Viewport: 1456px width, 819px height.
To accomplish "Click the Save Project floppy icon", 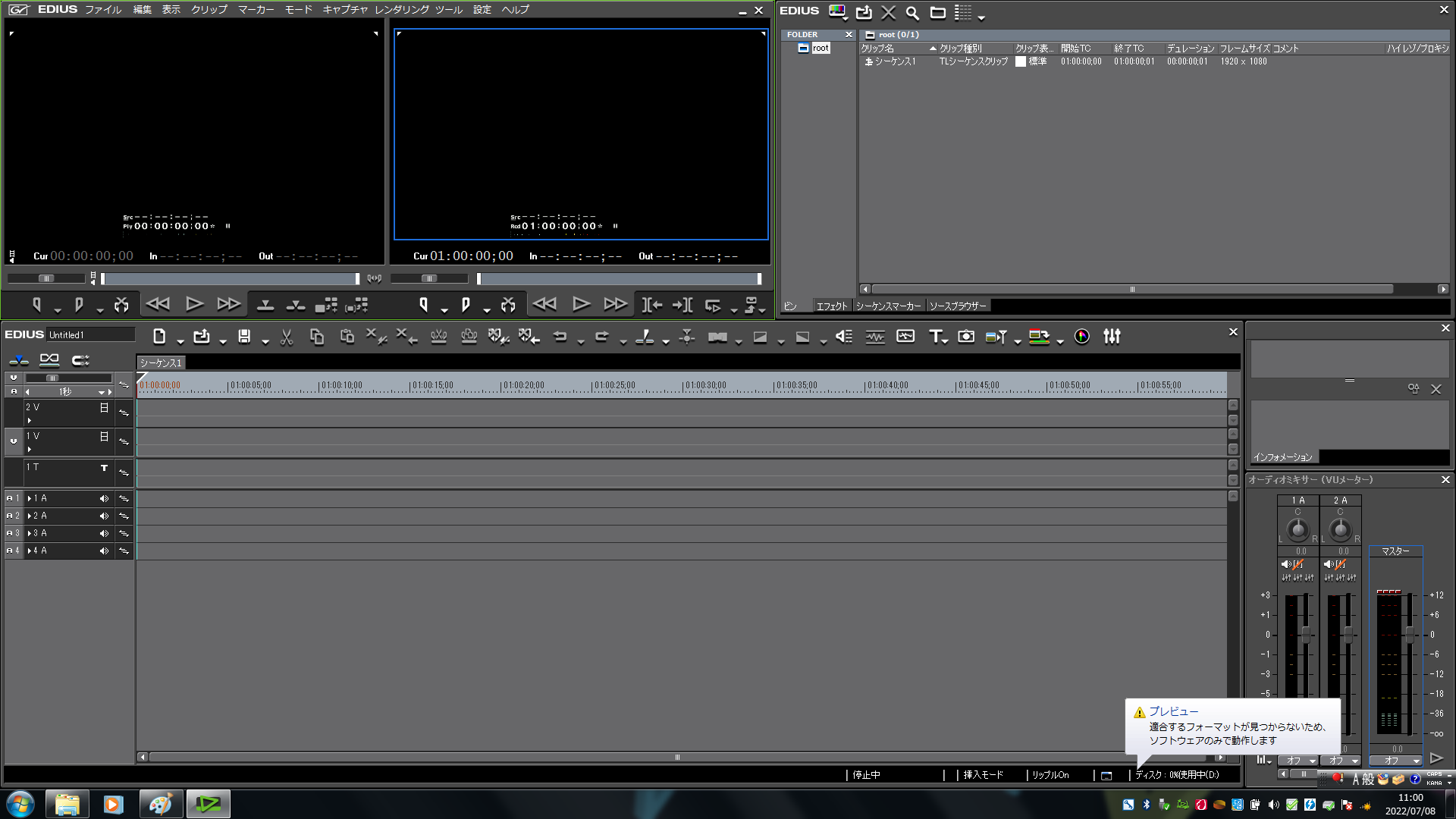I will coord(244,337).
